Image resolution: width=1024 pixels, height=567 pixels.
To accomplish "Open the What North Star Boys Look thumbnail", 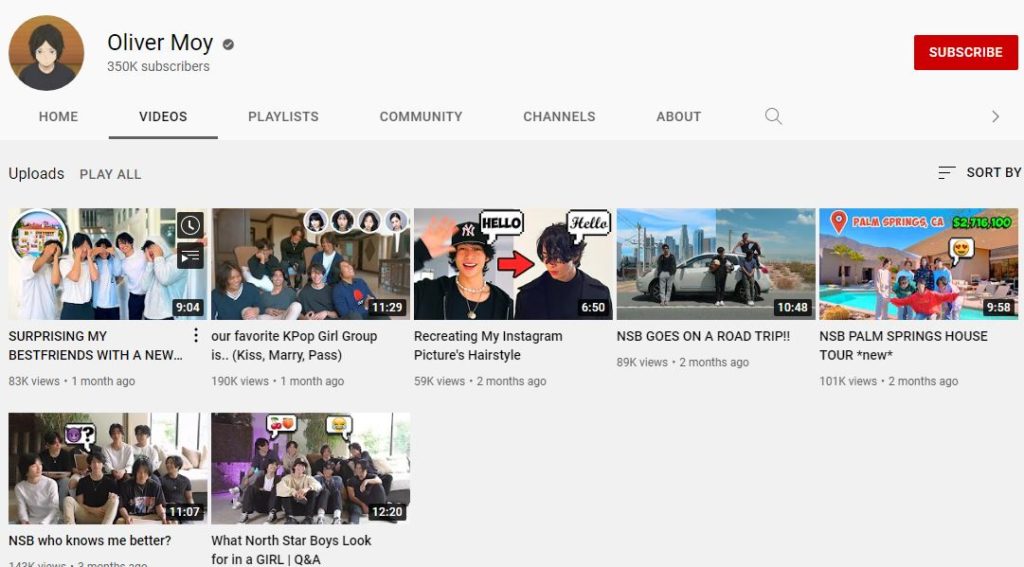I will [310, 468].
